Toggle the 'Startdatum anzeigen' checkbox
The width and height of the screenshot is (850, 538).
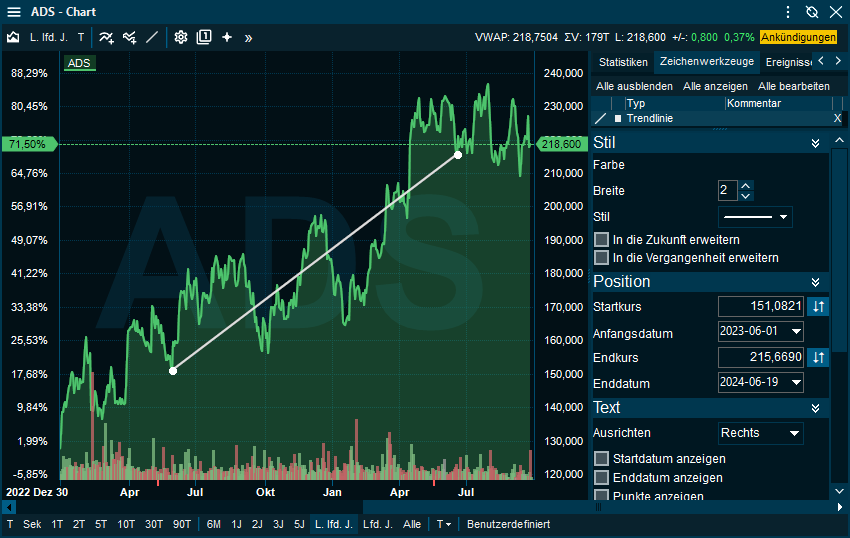[601, 459]
